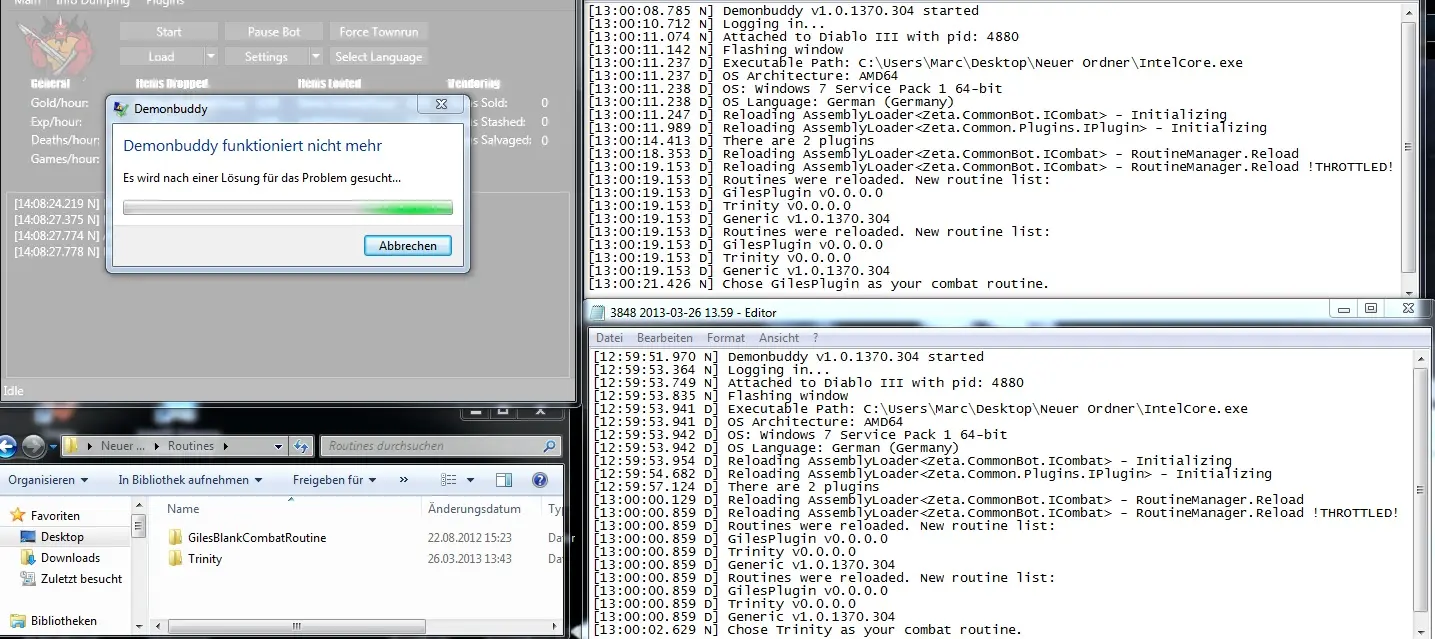Click the Trinity folder icon
Image resolution: width=1435 pixels, height=639 pixels.
point(176,559)
